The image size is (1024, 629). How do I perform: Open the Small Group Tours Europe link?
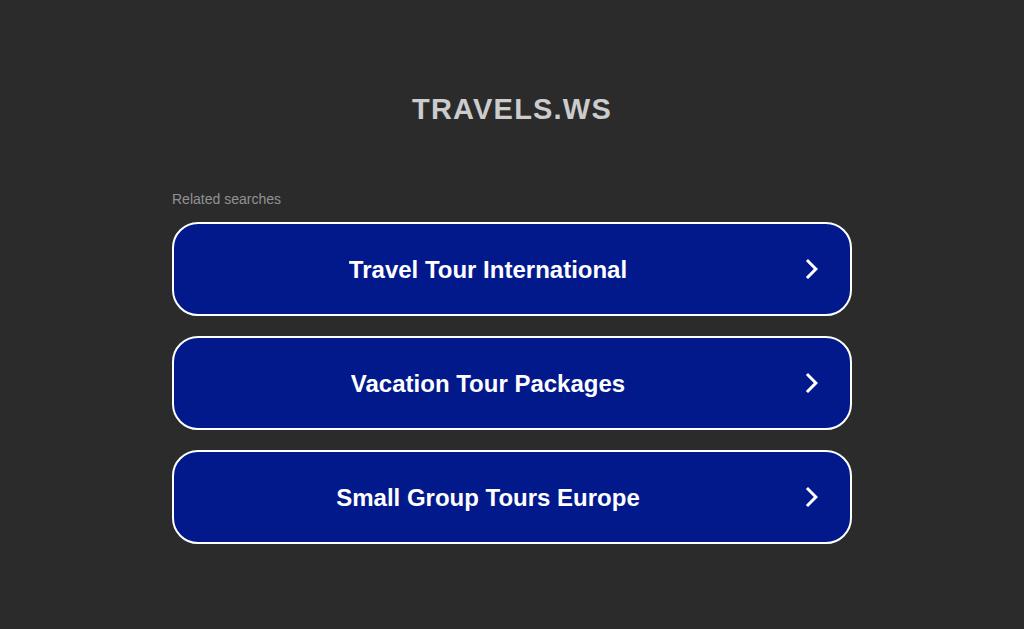(x=511, y=497)
